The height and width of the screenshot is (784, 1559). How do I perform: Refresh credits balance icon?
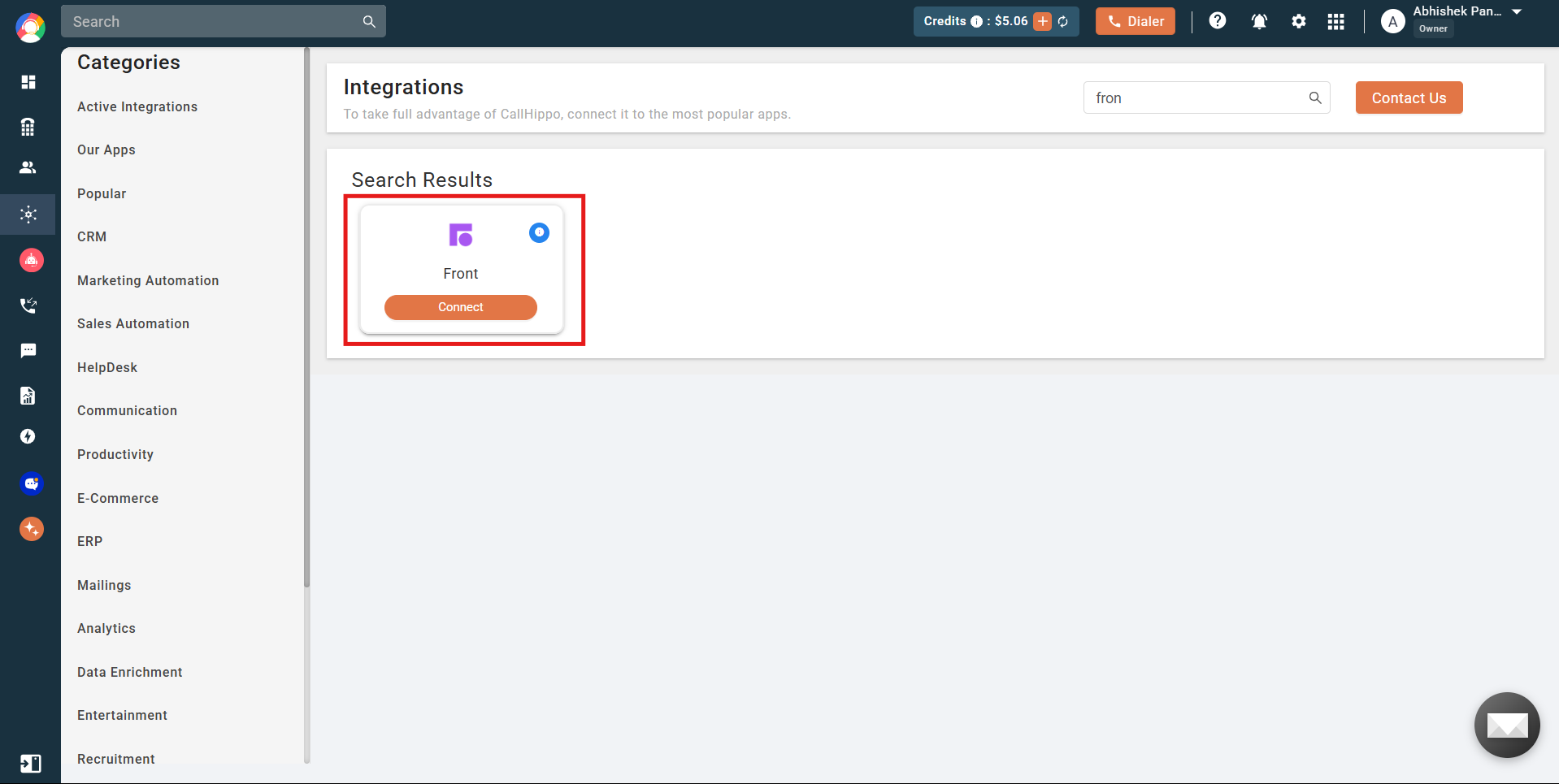[x=1063, y=21]
